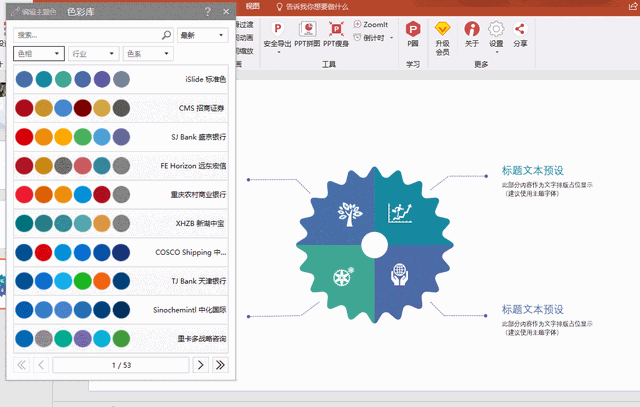This screenshot has width=640, height=407.
Task: Select the lower 标题文本预设 heading on slide
Action: pyautogui.click(x=532, y=309)
